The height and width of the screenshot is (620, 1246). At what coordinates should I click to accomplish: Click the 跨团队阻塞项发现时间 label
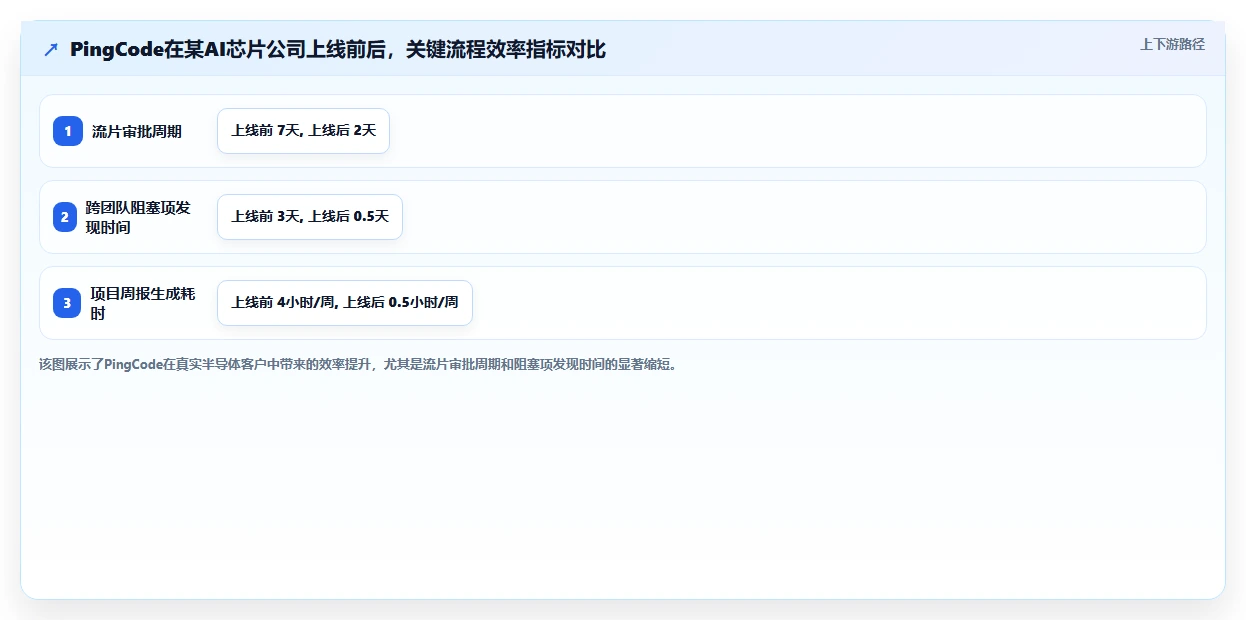[x=138, y=217]
